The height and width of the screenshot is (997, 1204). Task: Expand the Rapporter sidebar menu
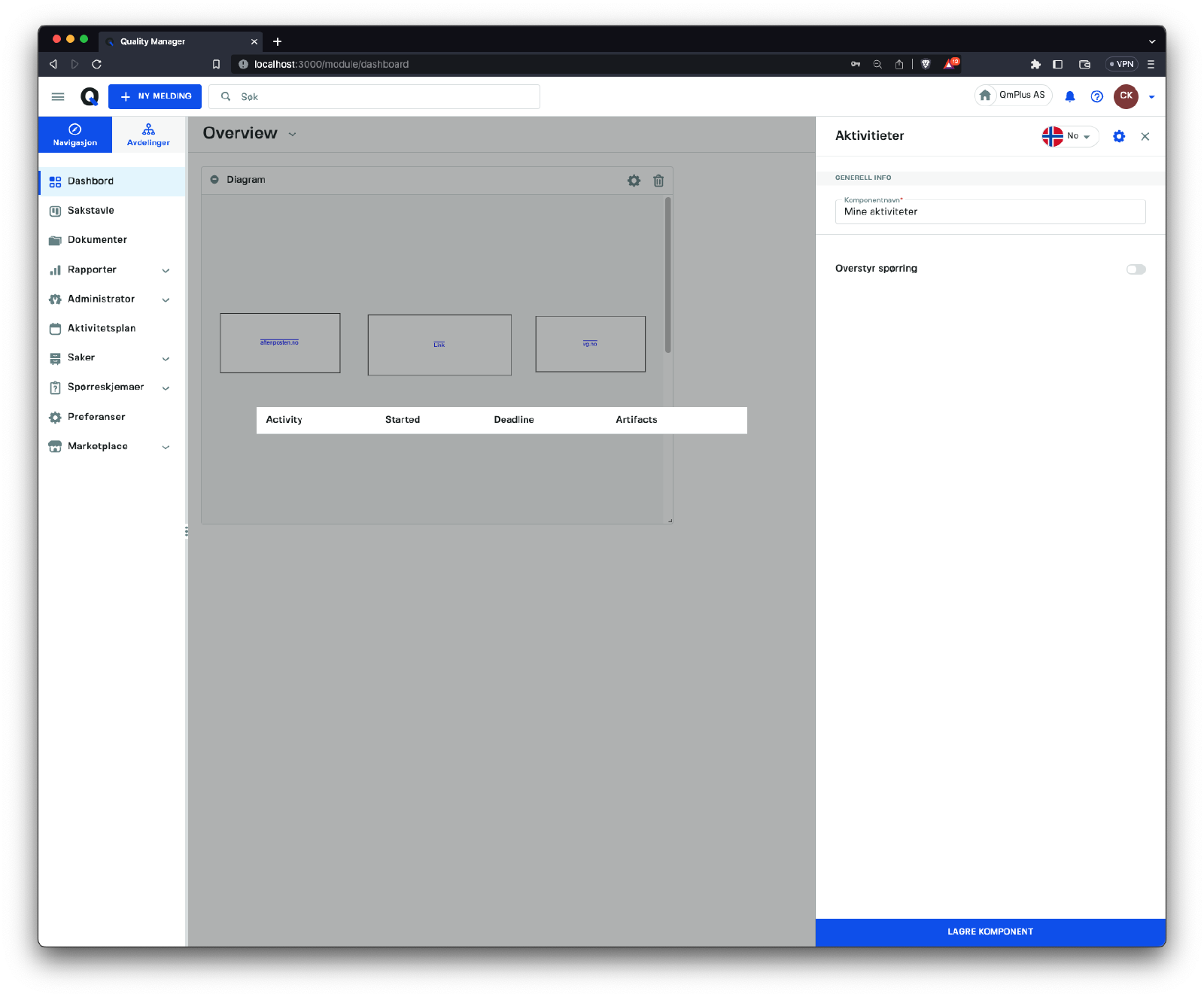pos(166,270)
